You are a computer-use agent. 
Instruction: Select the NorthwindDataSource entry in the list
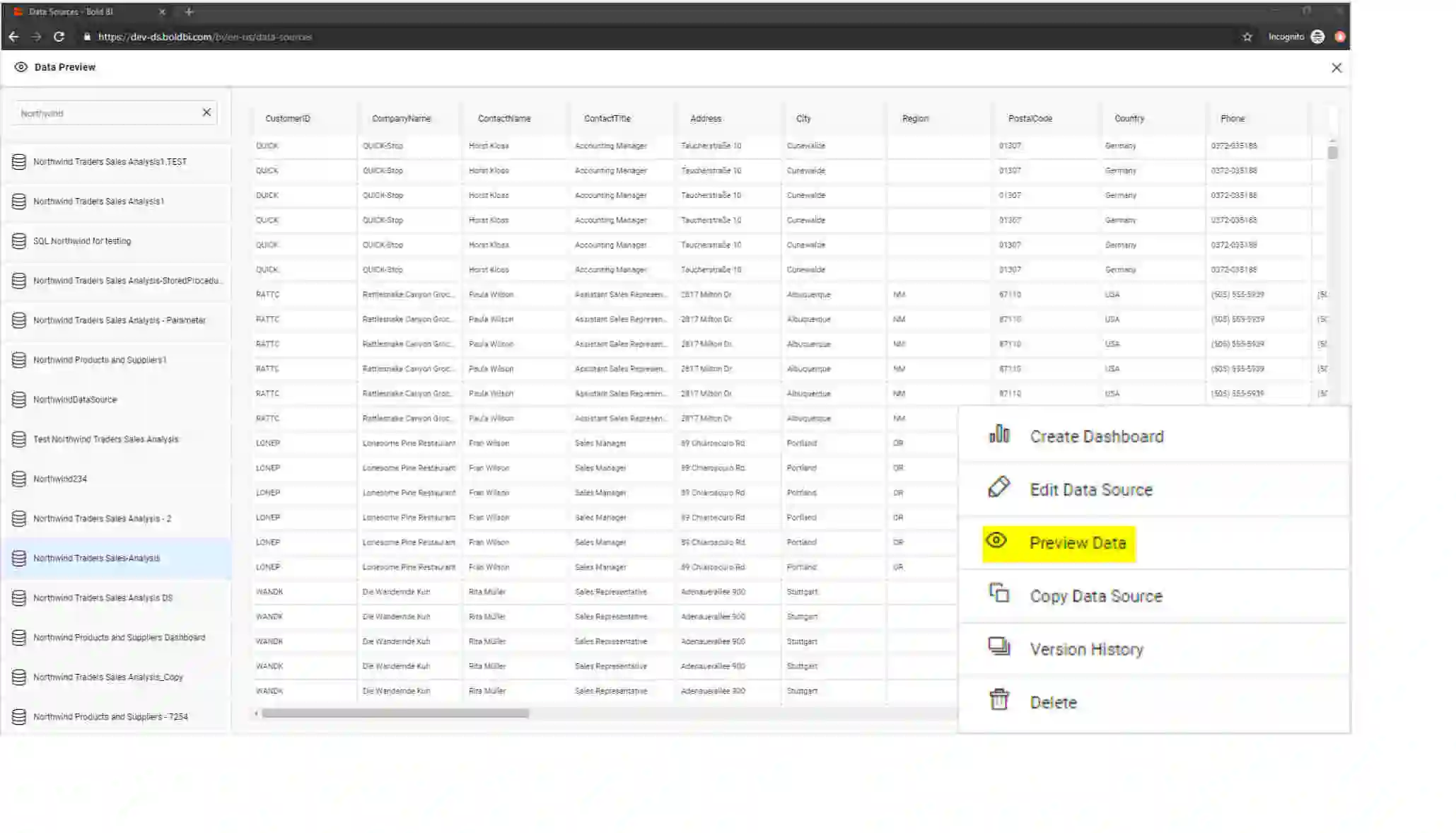pos(75,400)
